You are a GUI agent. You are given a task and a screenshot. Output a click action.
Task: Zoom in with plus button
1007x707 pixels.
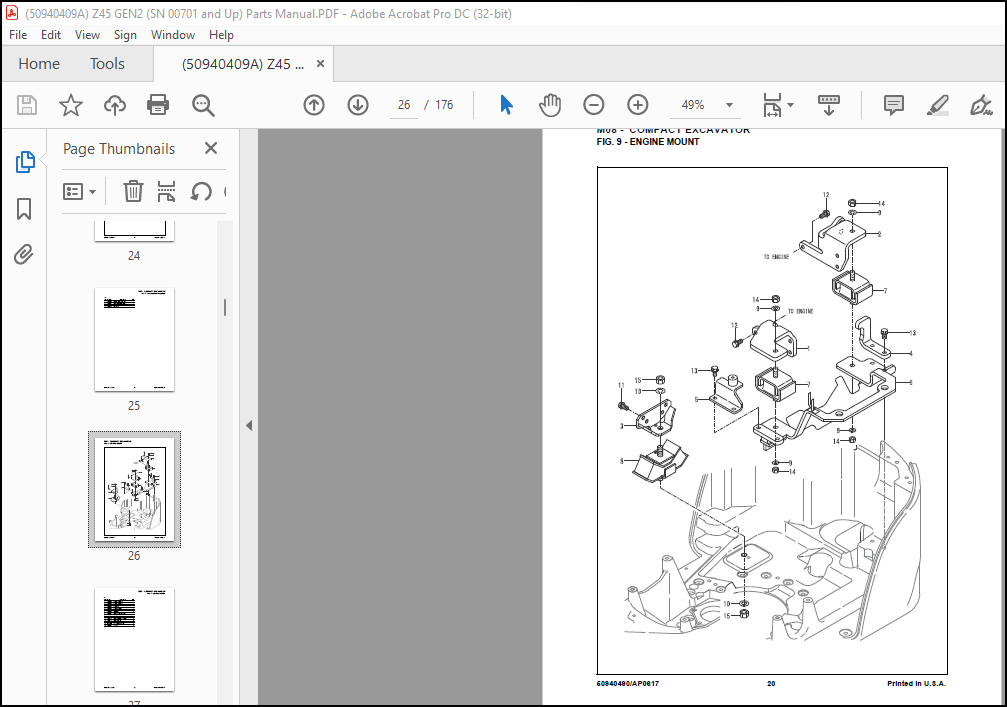638,105
